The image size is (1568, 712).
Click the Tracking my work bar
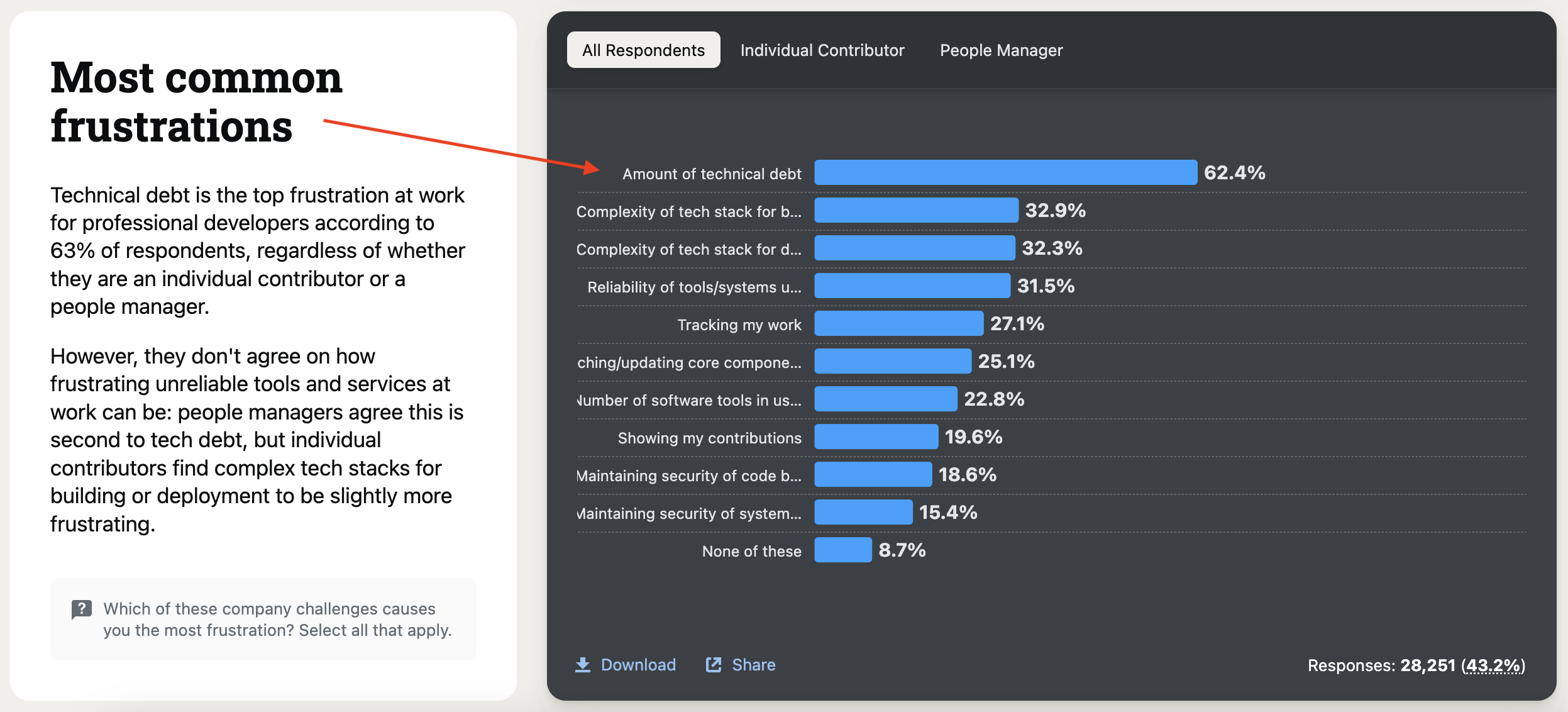coord(898,324)
